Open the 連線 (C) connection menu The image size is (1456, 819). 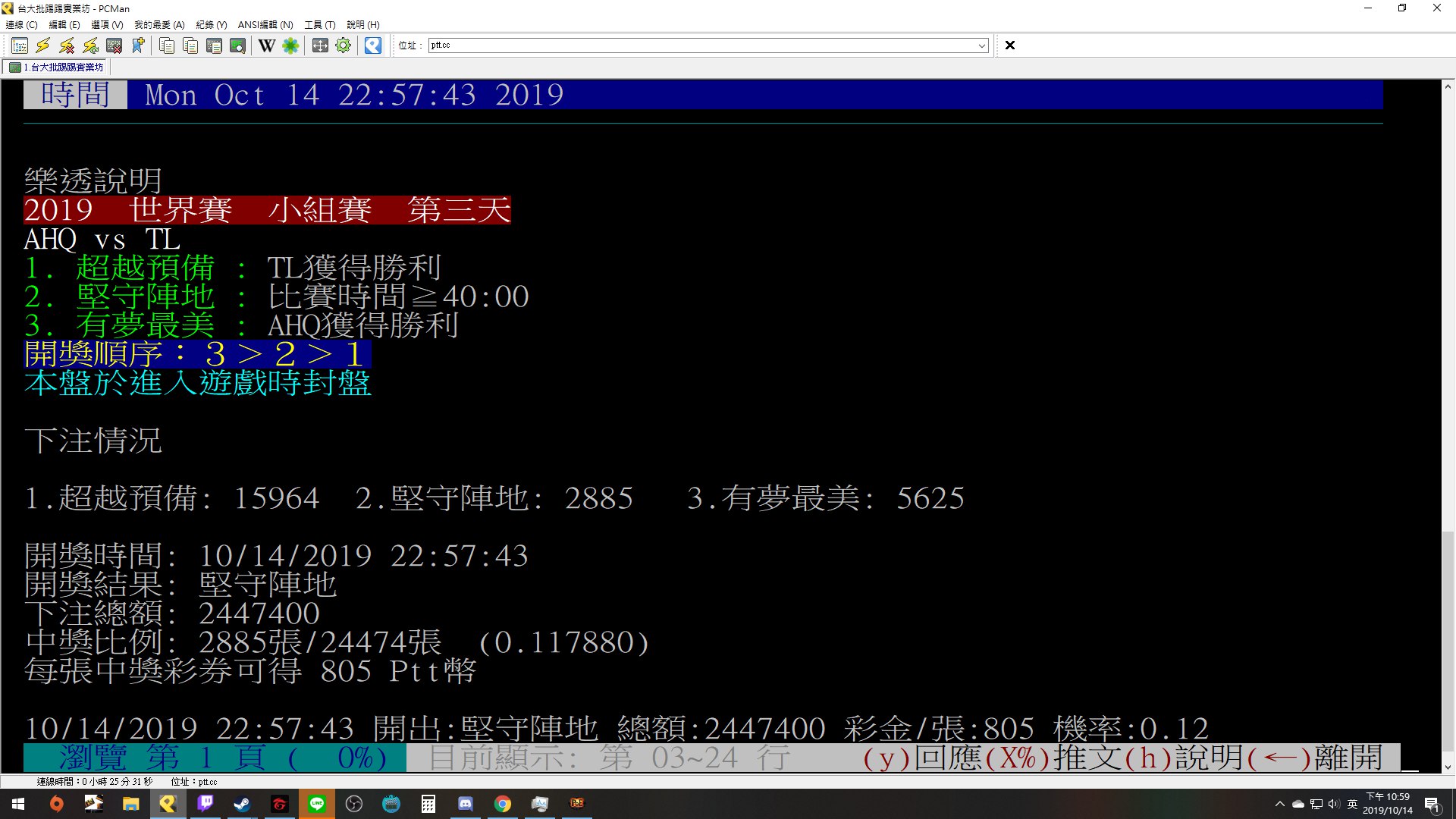pos(21,25)
